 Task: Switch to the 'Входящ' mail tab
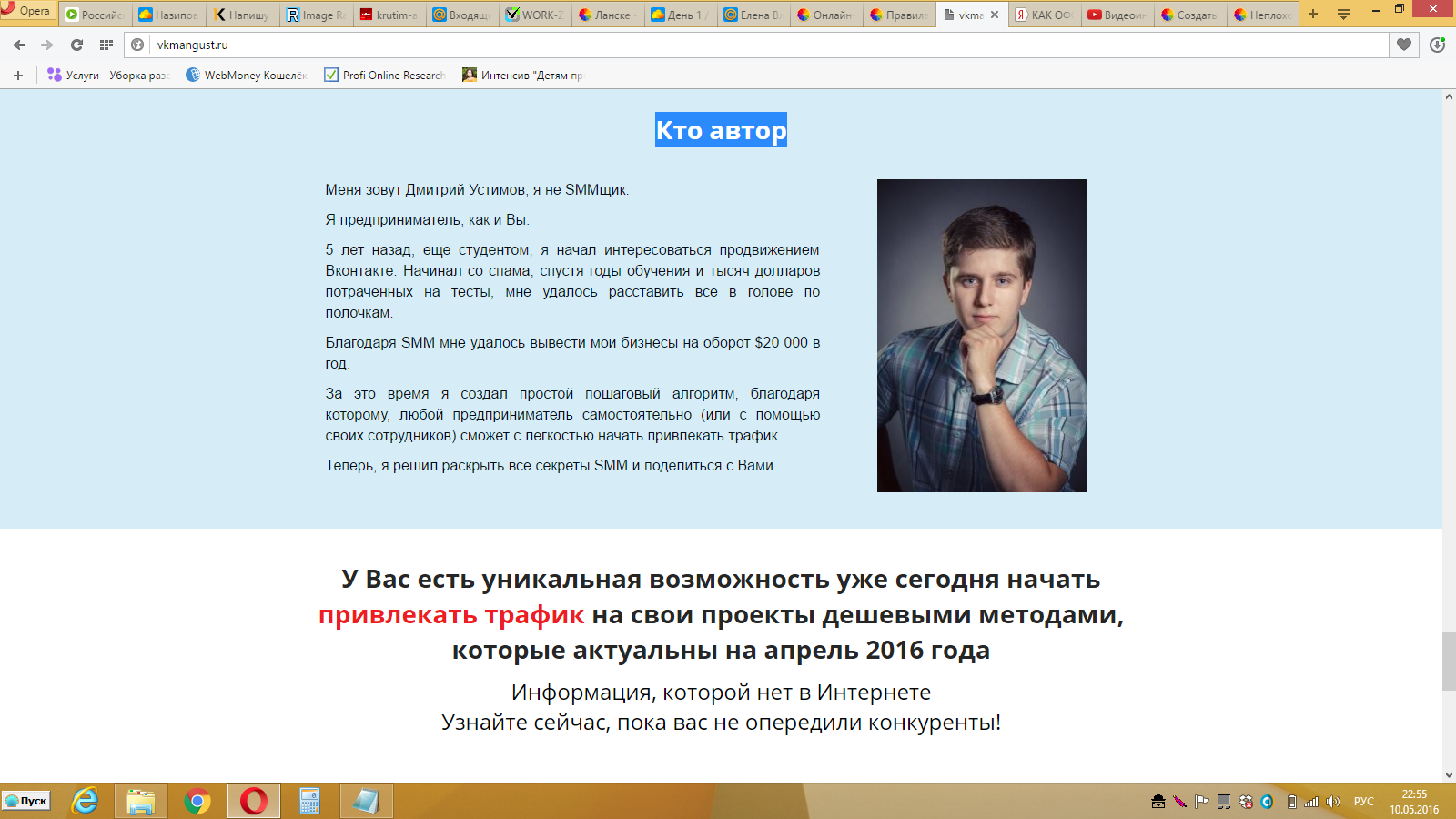click(461, 15)
